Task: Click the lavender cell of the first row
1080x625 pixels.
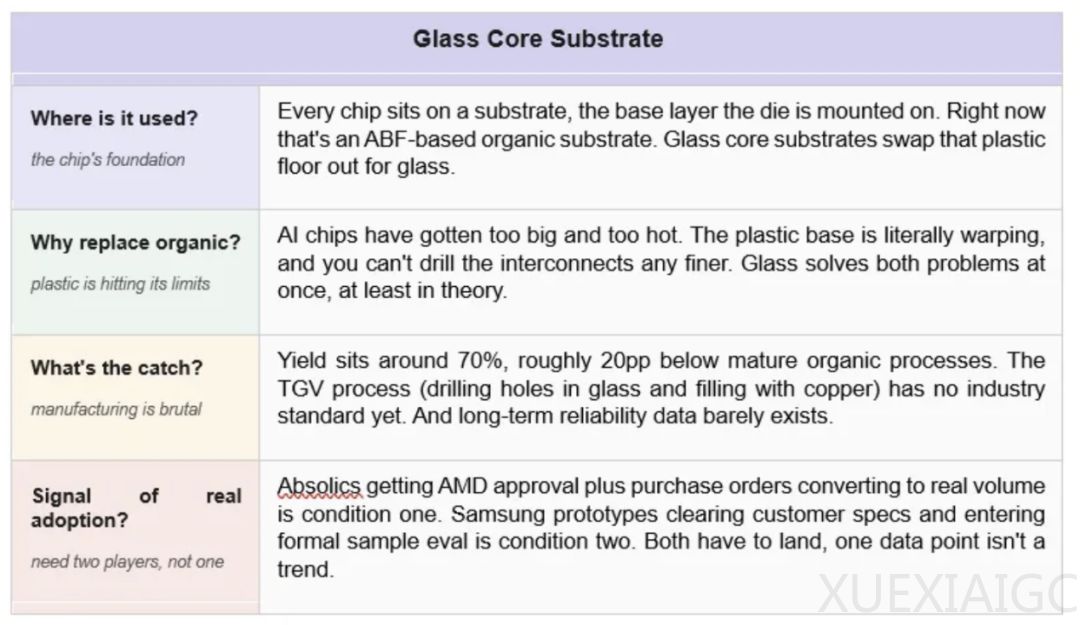Action: (x=136, y=147)
